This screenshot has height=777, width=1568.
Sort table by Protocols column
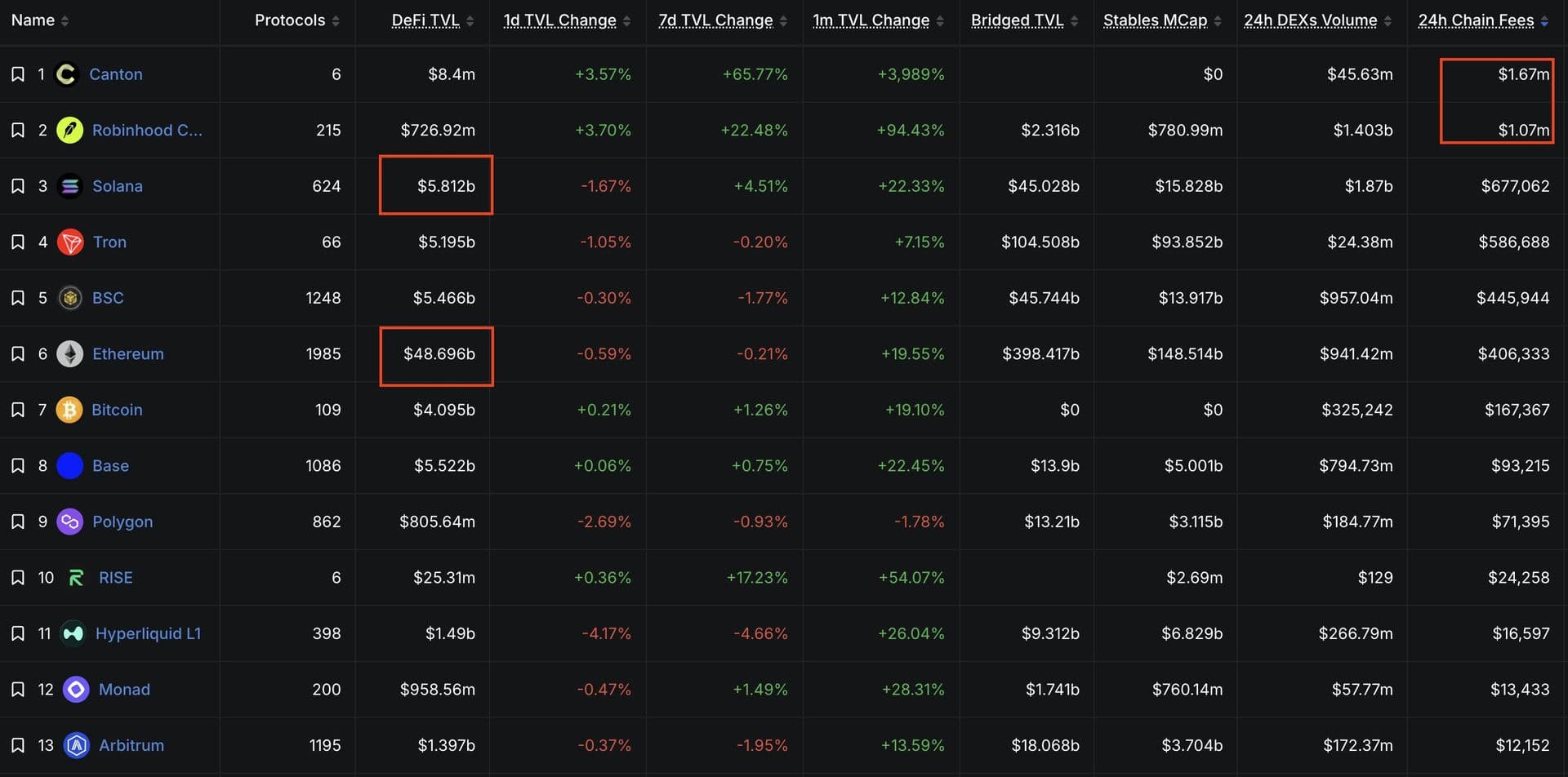pos(296,20)
